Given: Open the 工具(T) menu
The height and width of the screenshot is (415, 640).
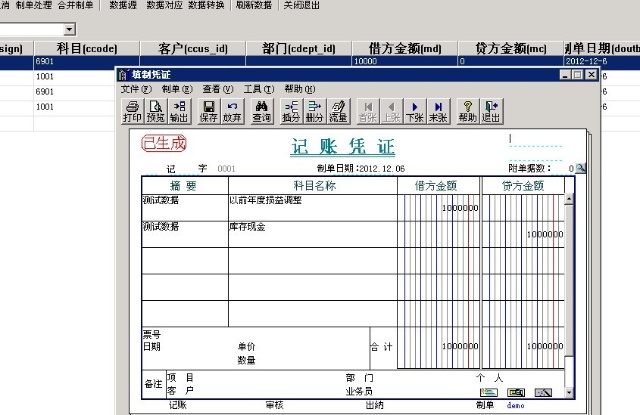Looking at the screenshot, I should [259, 89].
